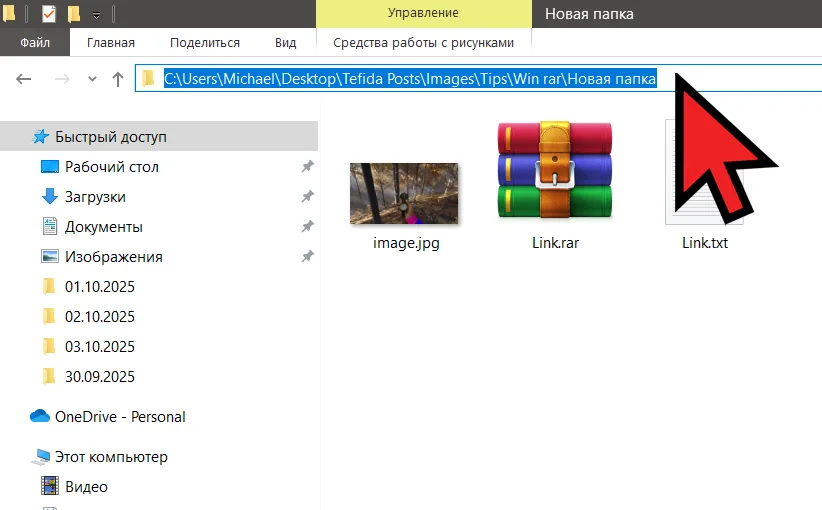Screen dimensions: 822x510
Task: Select the image.jpg thumbnail
Action: [x=404, y=194]
